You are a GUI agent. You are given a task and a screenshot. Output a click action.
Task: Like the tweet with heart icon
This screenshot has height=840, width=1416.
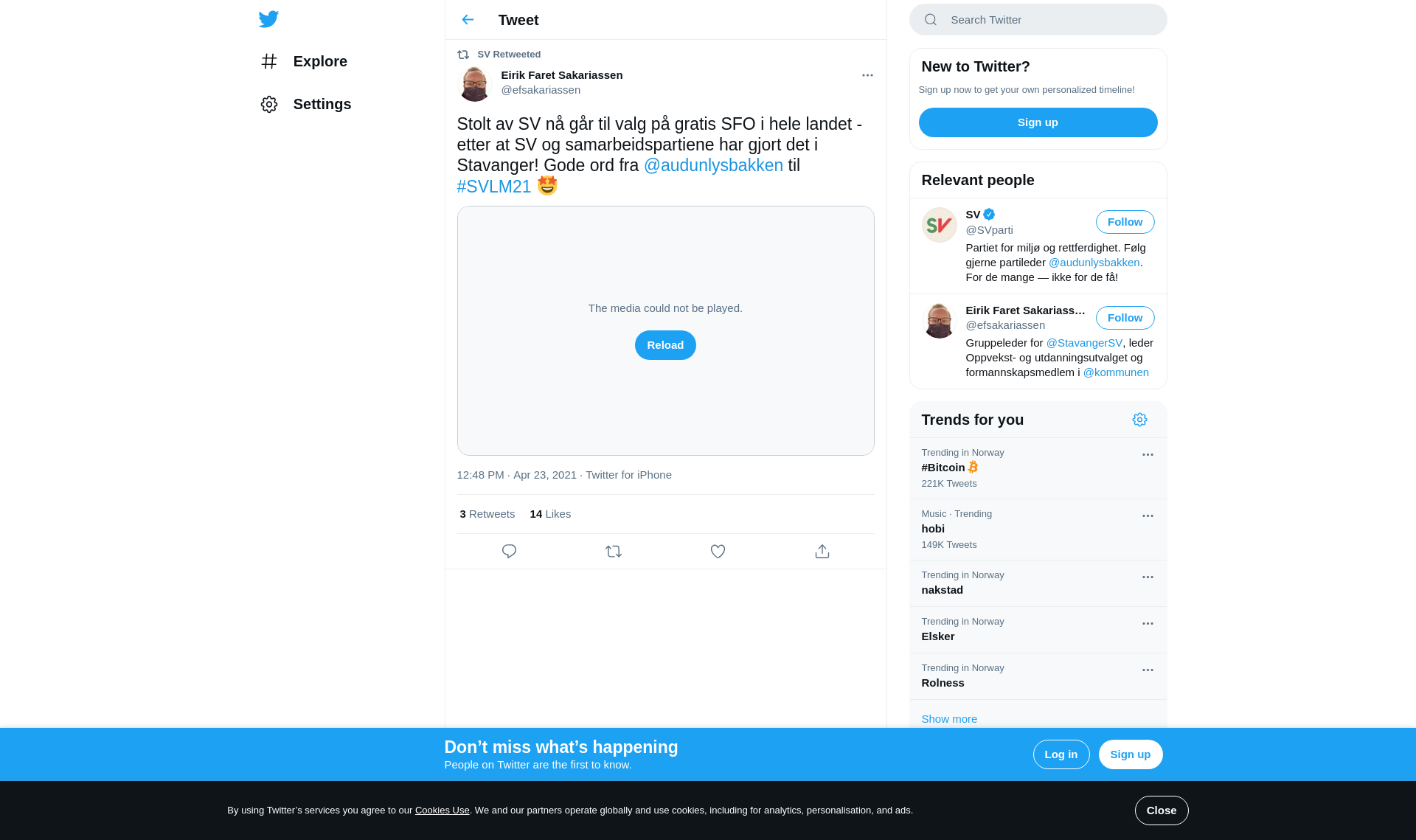click(x=718, y=552)
